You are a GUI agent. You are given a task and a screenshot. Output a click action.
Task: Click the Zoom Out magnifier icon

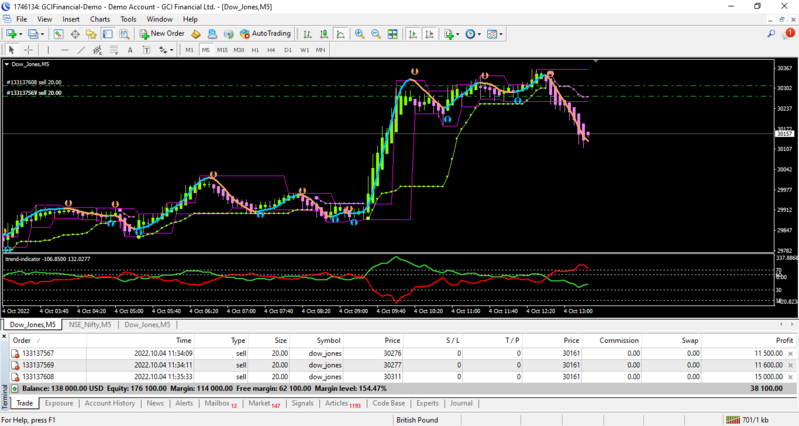[376, 34]
